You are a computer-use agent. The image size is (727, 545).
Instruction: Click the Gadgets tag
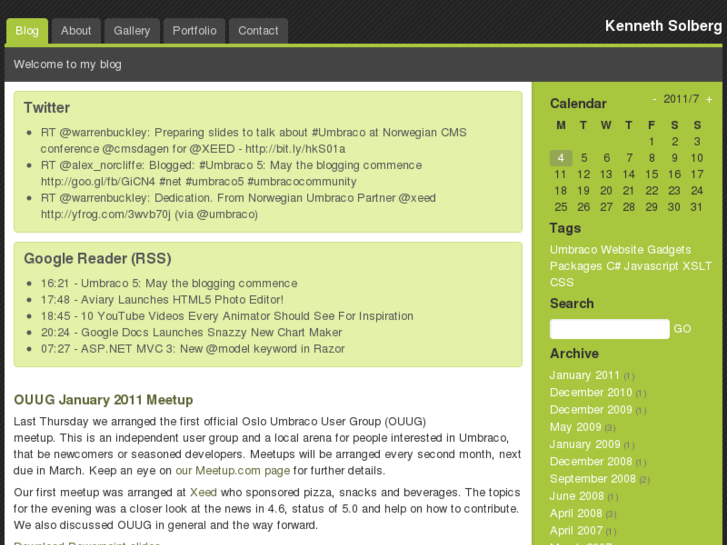pyautogui.click(x=669, y=250)
